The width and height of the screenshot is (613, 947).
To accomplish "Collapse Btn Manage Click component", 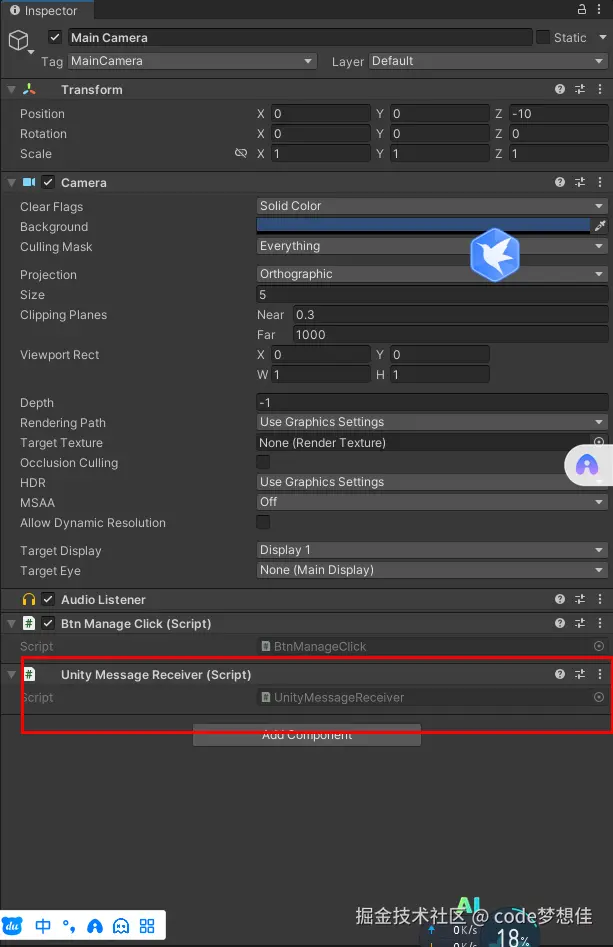I will pos(11,623).
